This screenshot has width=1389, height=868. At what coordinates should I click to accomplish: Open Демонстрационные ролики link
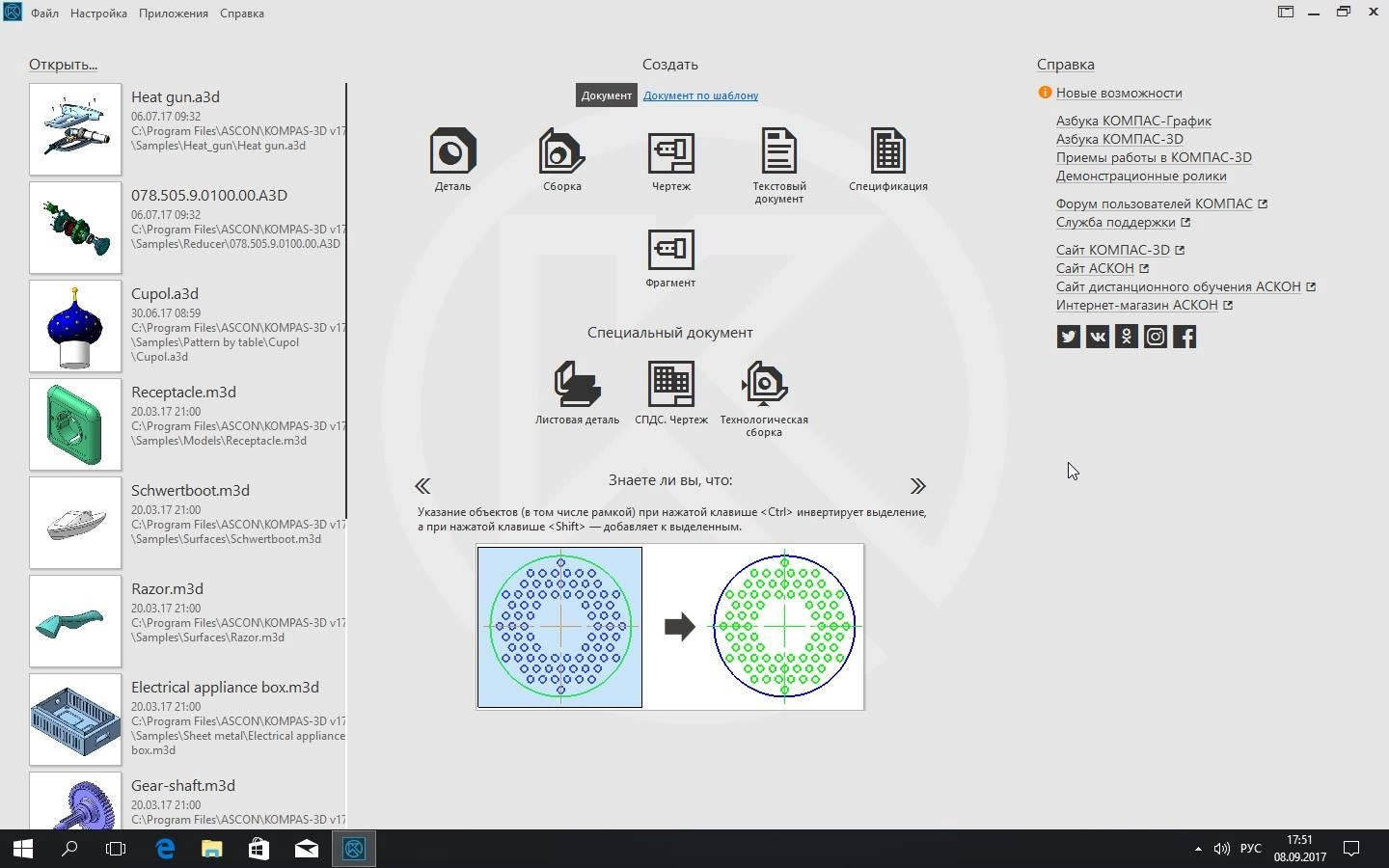pos(1141,176)
